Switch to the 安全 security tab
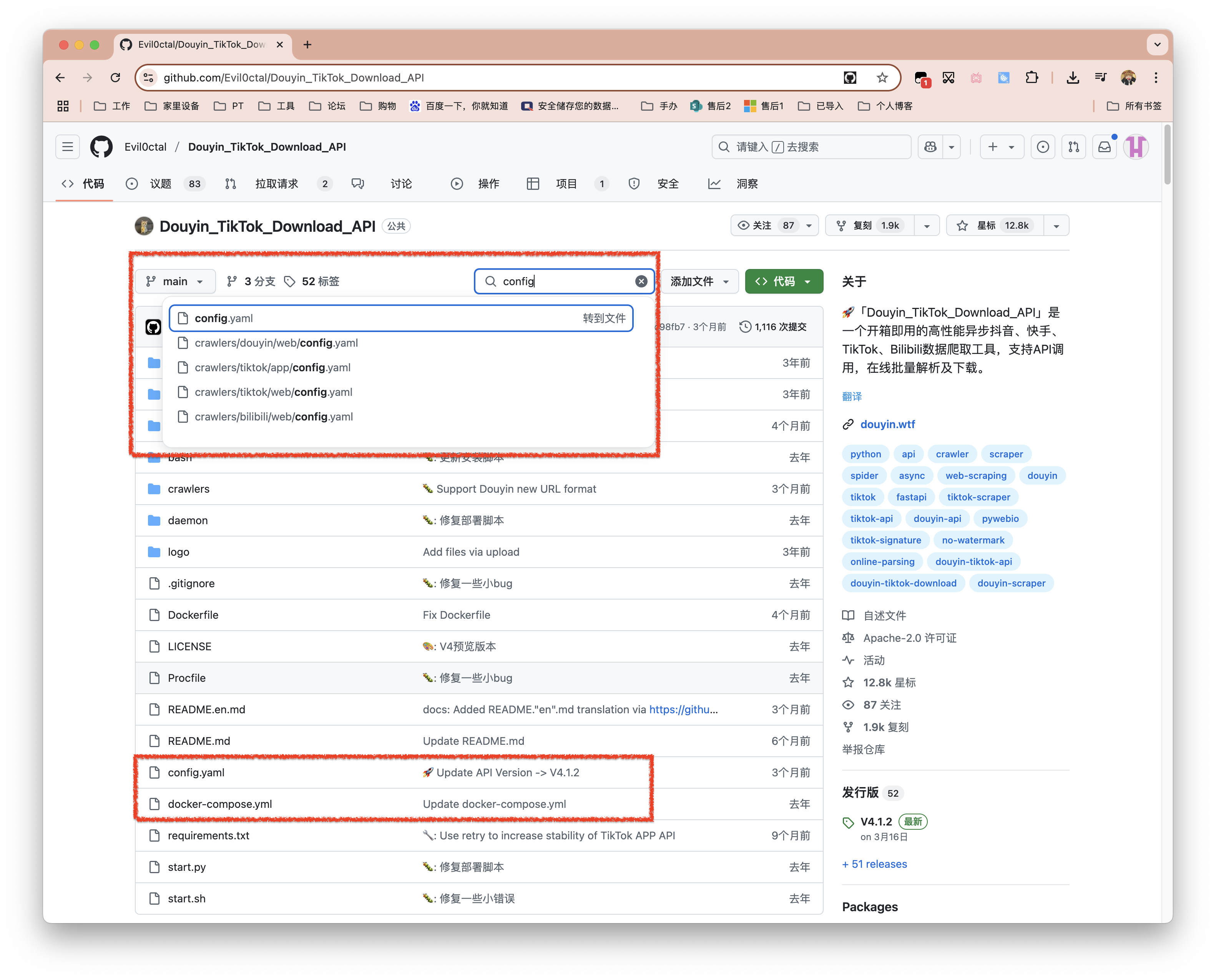The height and width of the screenshot is (980, 1216). click(x=653, y=183)
